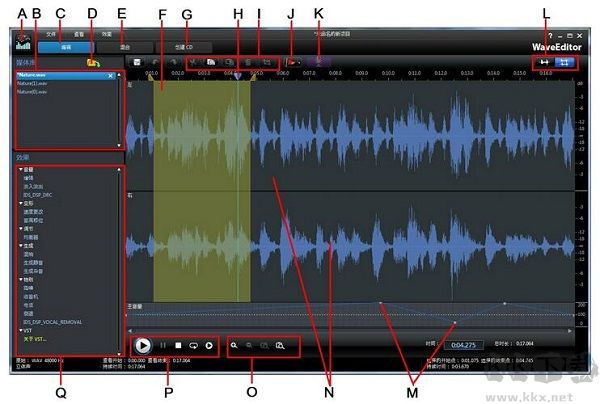This screenshot has height=404, width=600.
Task: Crop audio to the selection
Action: (267, 62)
